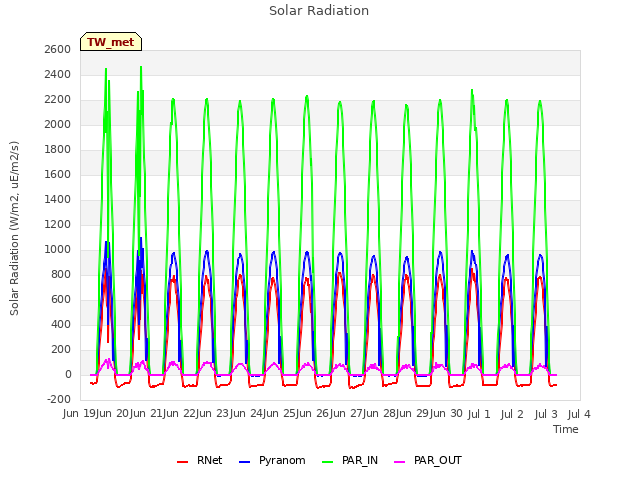Click the Jun 19 x-axis date label
Viewport: 640px width, 480px height.
(x=80, y=414)
